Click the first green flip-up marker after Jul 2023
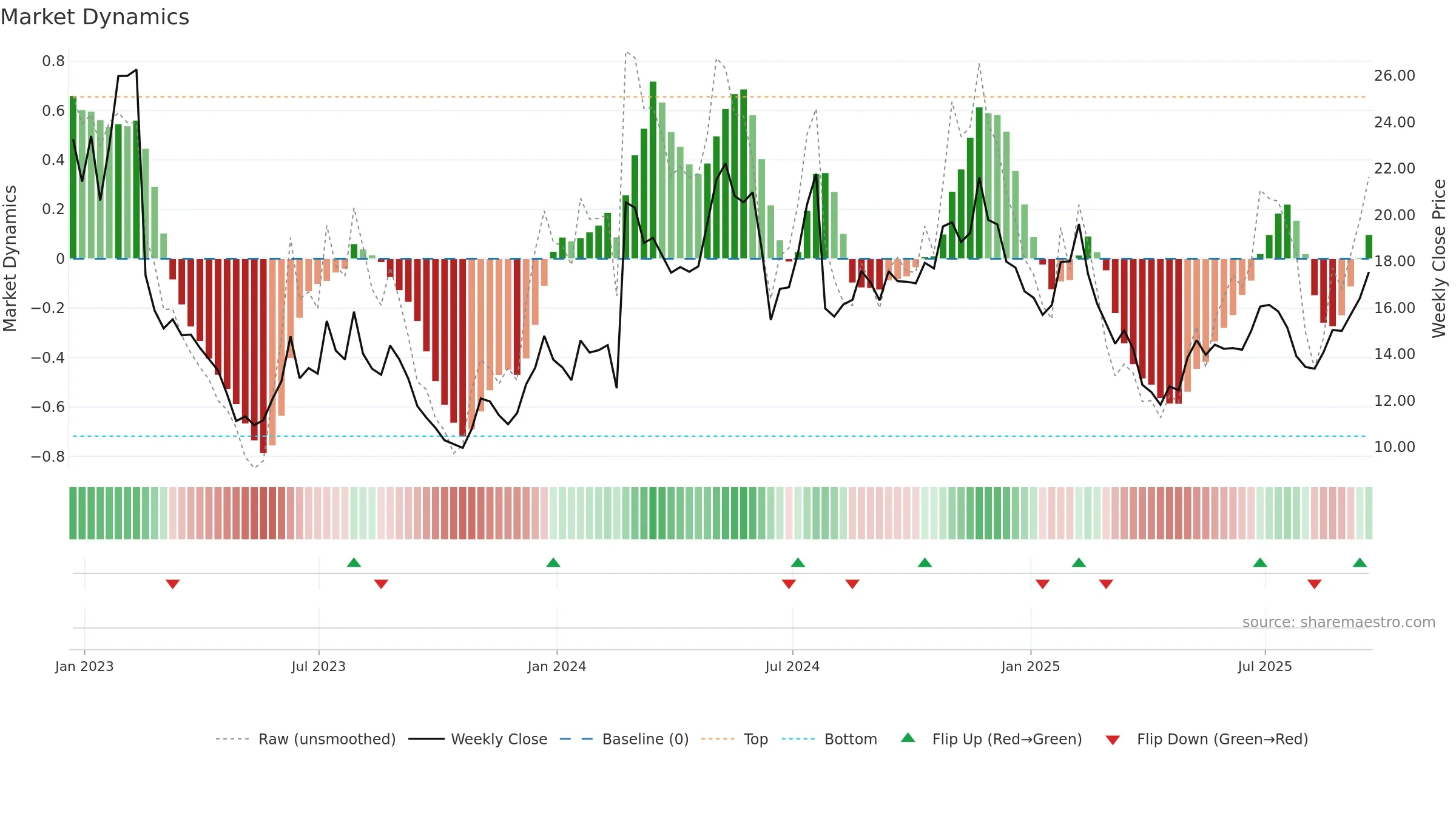The height and width of the screenshot is (819, 1456). point(354,562)
